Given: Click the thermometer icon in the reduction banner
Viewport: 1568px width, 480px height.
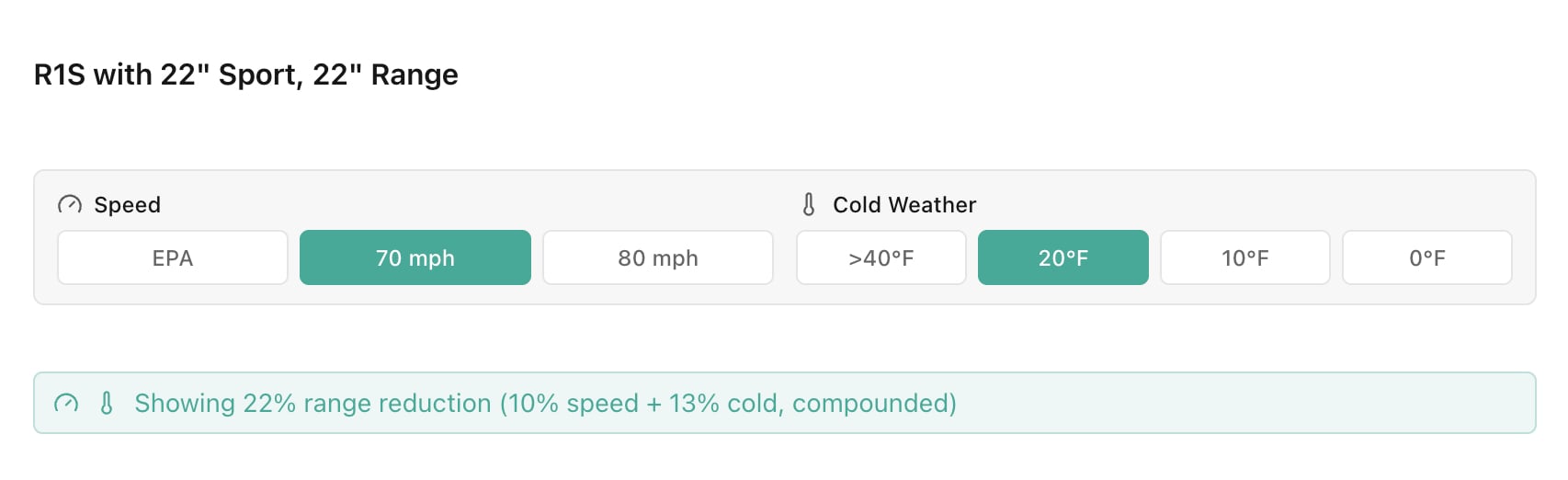Looking at the screenshot, I should (x=107, y=404).
